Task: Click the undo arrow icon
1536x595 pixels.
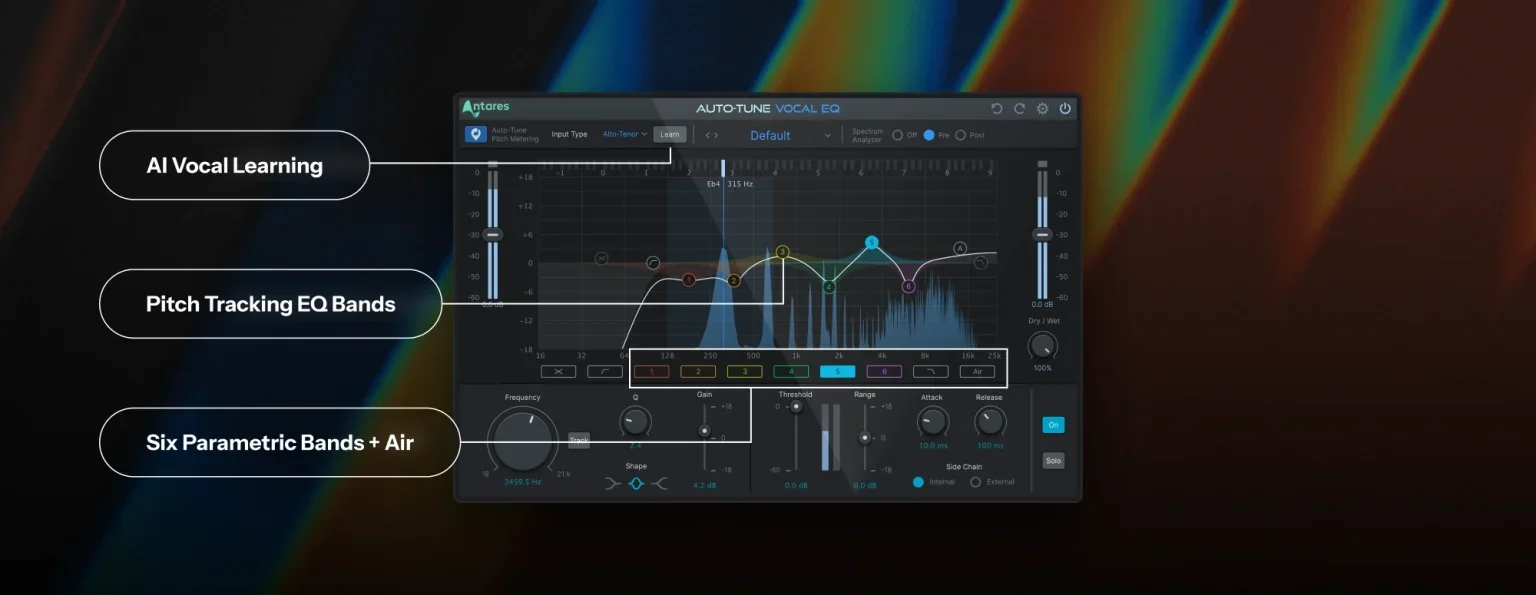Action: coord(996,108)
